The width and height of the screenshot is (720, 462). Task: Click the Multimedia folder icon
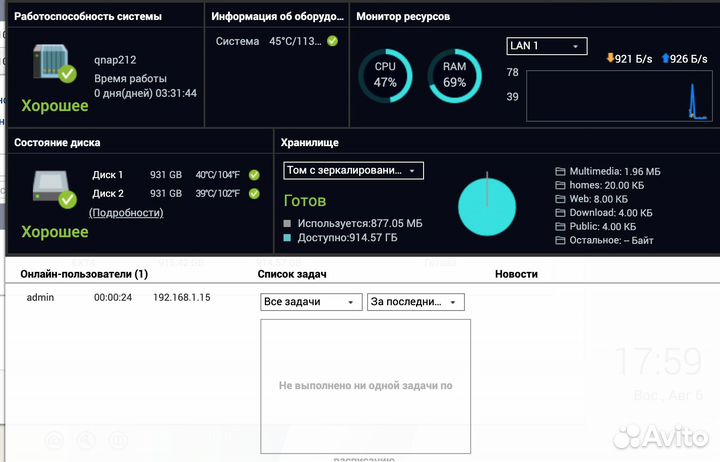coord(560,172)
